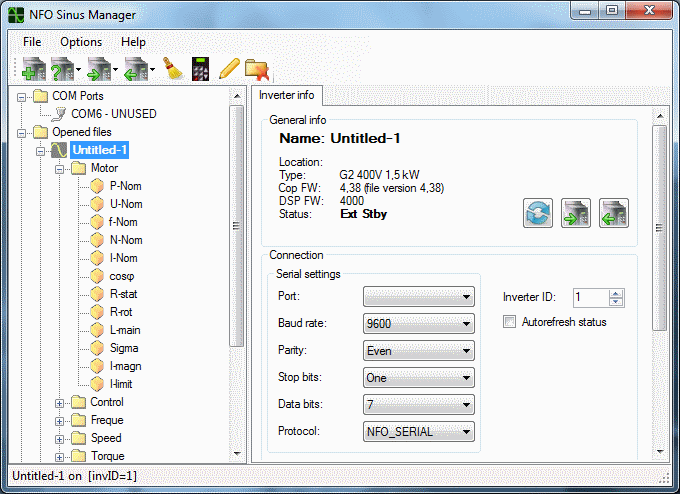Click the Inverter ID value field
Viewport: 680px width, 494px height.
(x=591, y=298)
